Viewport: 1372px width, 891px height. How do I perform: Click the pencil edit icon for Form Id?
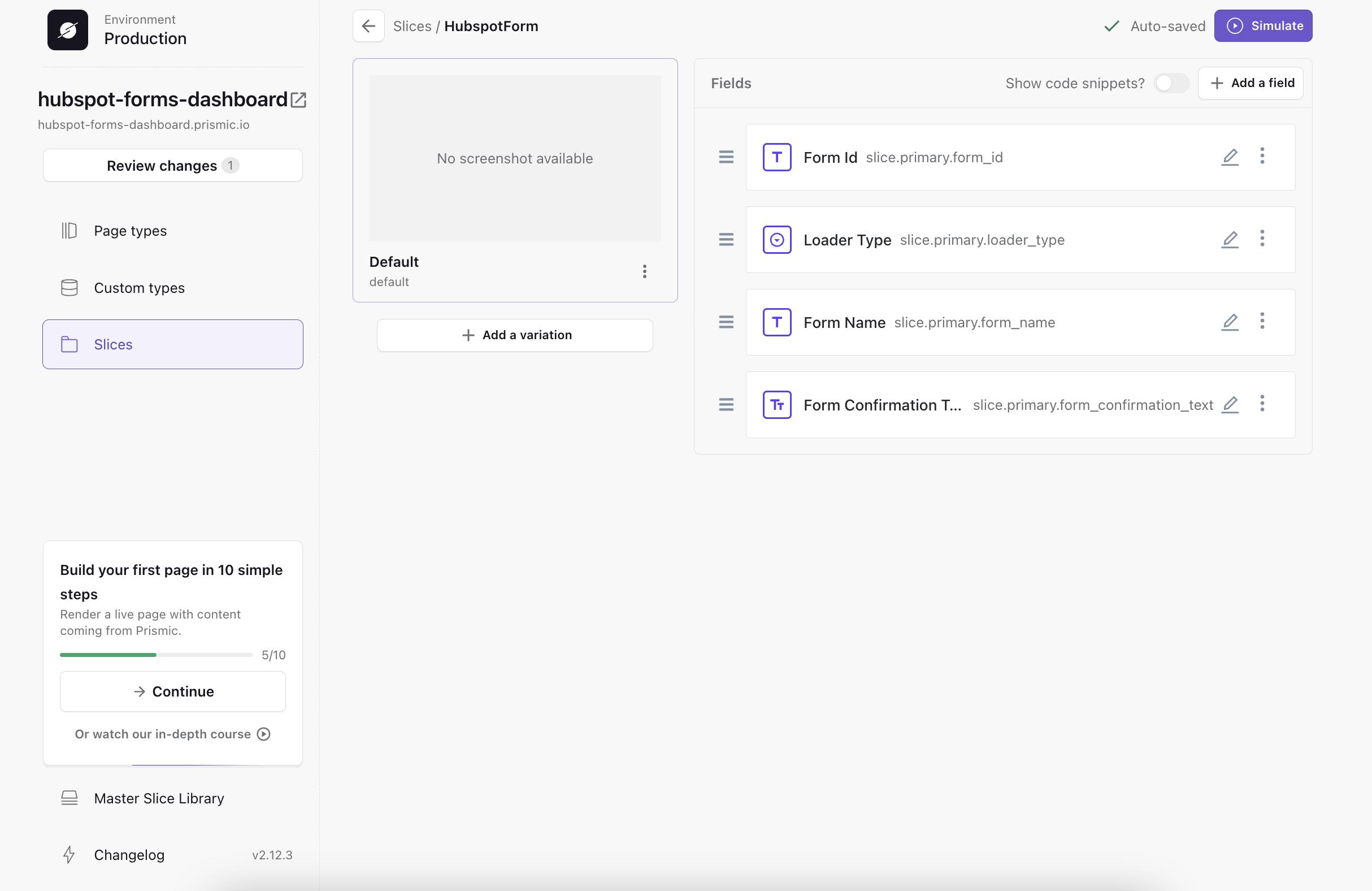[x=1230, y=157]
